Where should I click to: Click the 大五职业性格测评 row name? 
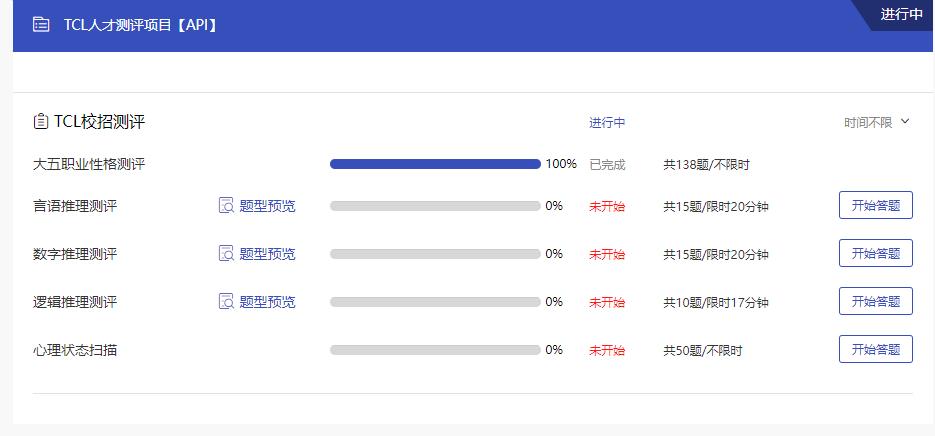[x=89, y=164]
